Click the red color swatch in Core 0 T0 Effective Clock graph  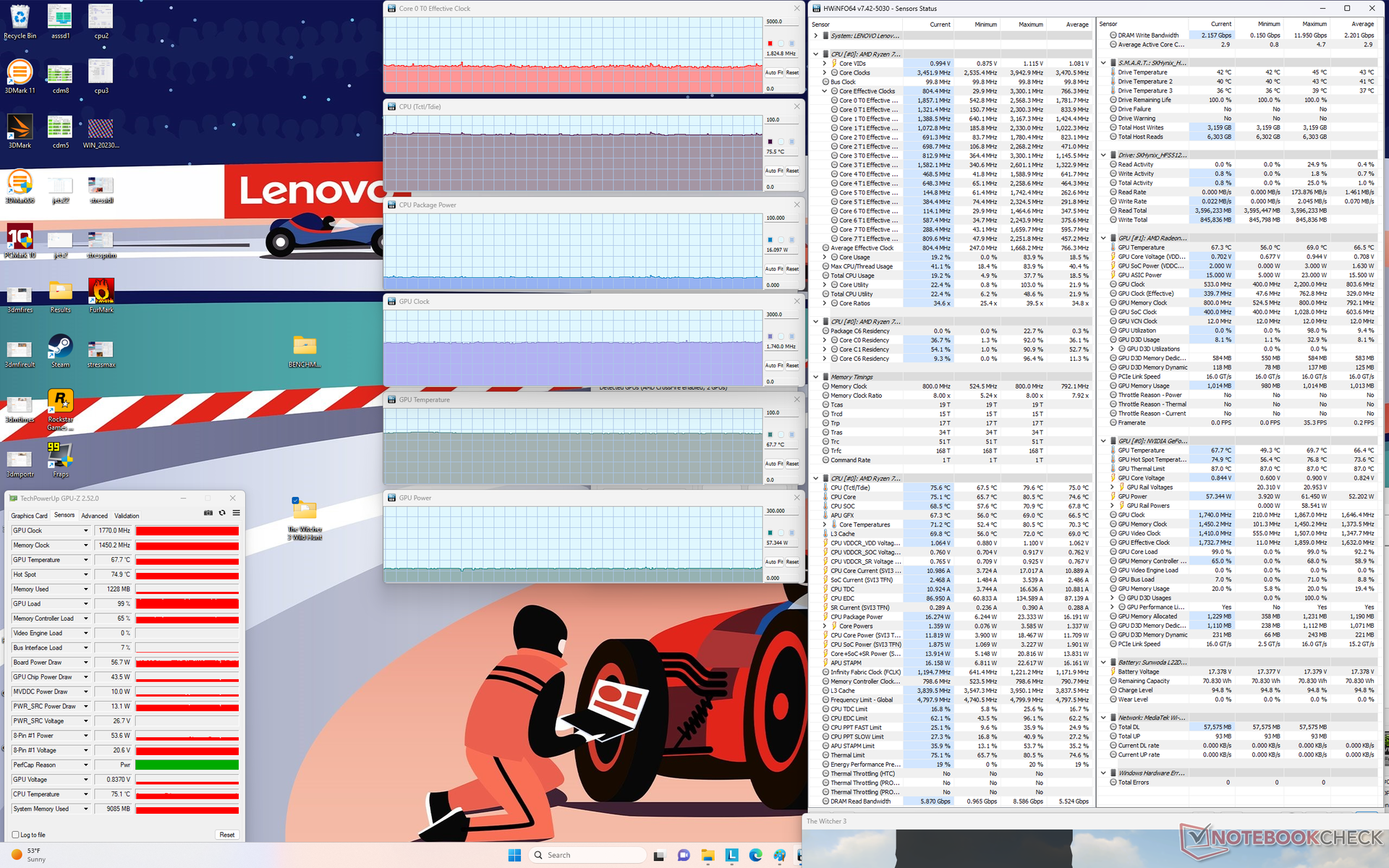click(770, 43)
